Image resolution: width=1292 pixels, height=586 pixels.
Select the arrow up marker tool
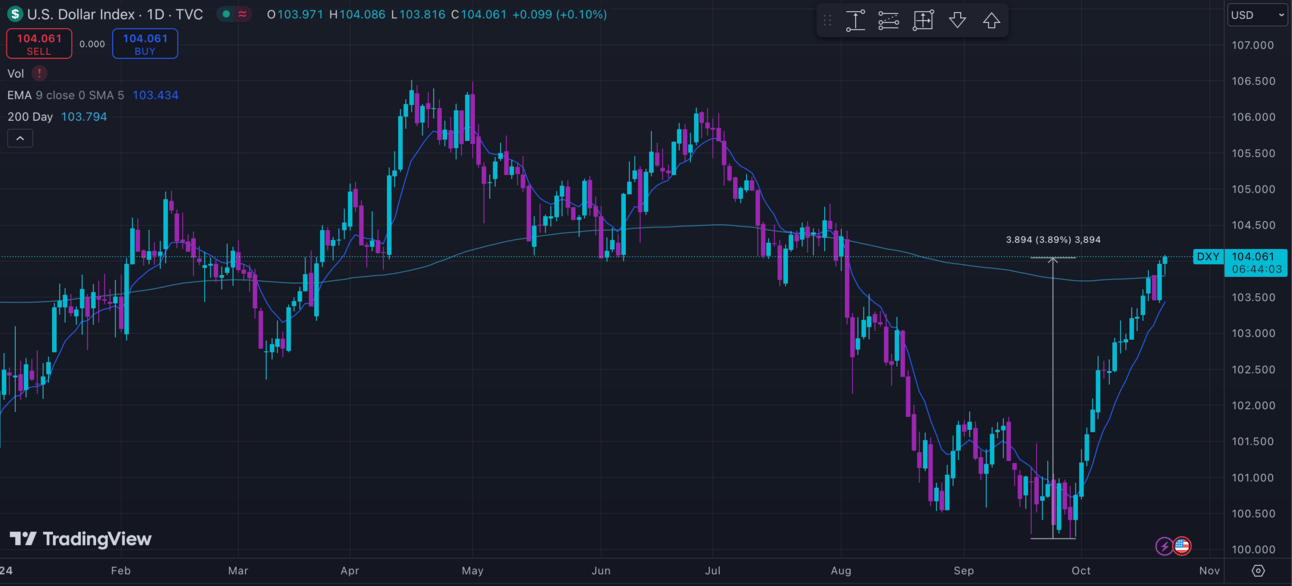[x=991, y=20]
